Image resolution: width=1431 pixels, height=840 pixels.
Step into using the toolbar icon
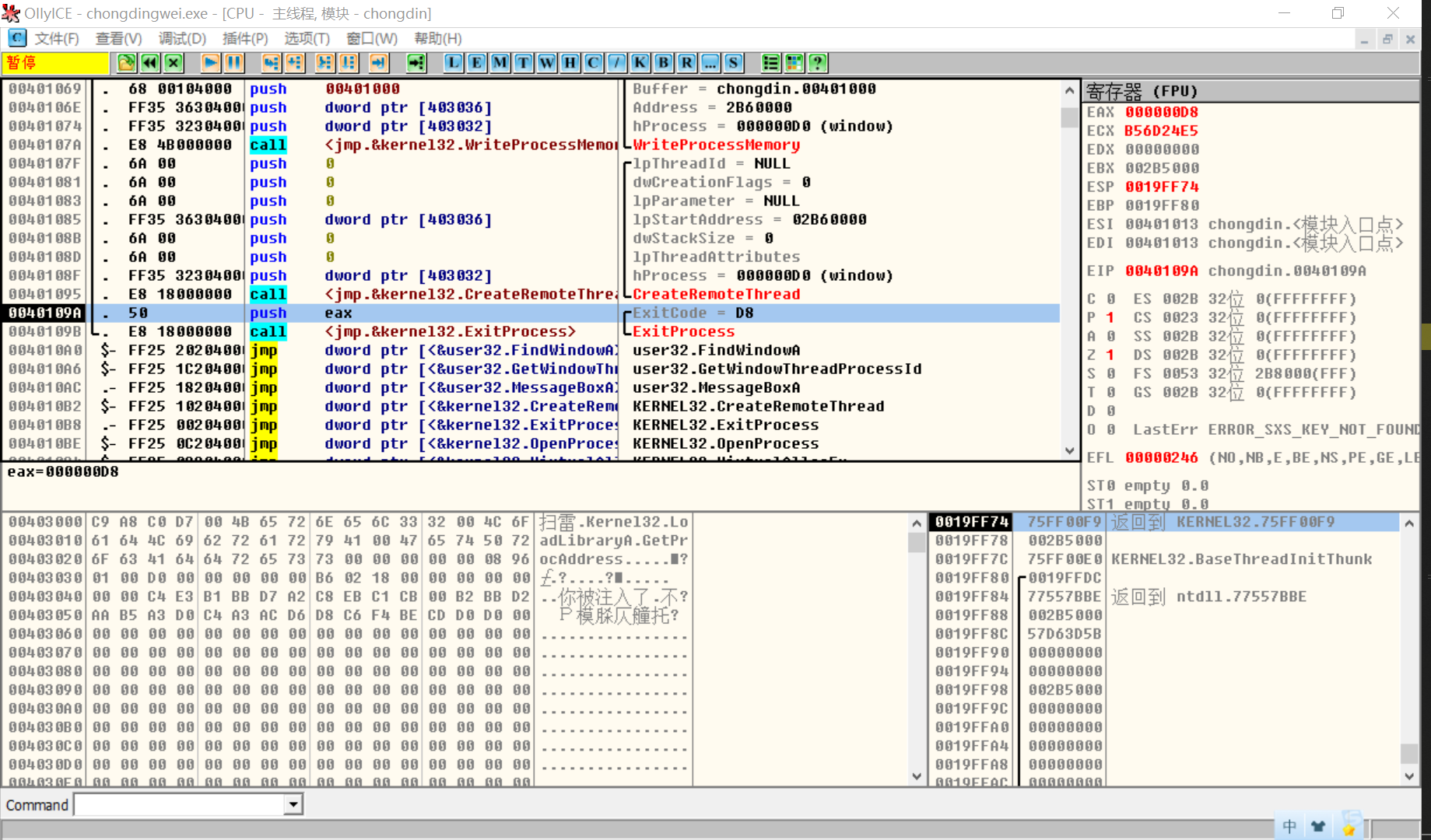point(271,63)
